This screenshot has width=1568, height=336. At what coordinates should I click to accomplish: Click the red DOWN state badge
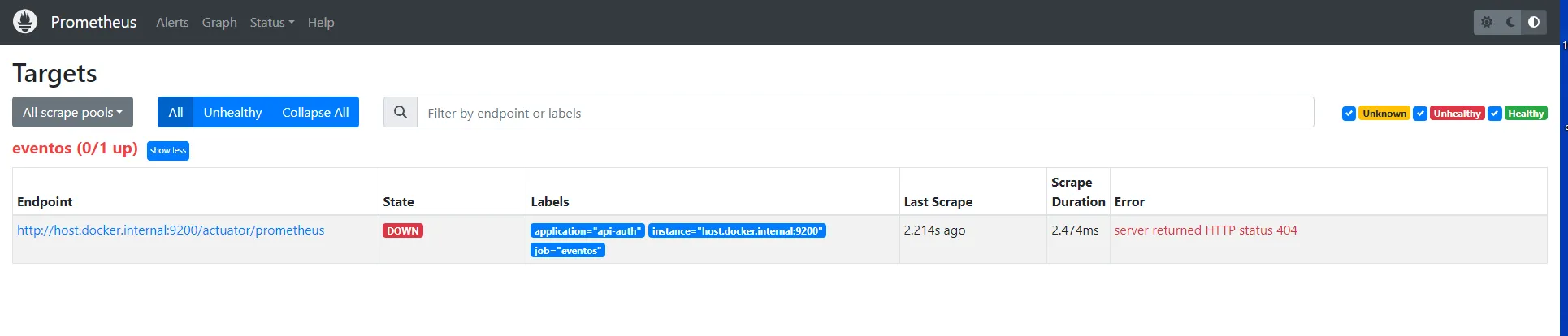coord(403,230)
